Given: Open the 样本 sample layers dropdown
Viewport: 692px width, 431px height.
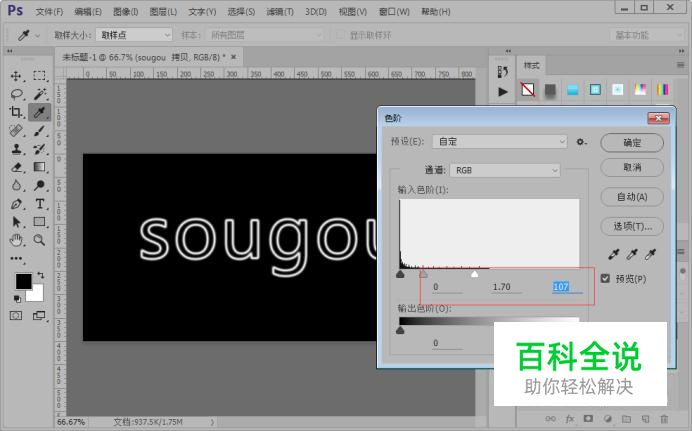Looking at the screenshot, I should coord(264,35).
